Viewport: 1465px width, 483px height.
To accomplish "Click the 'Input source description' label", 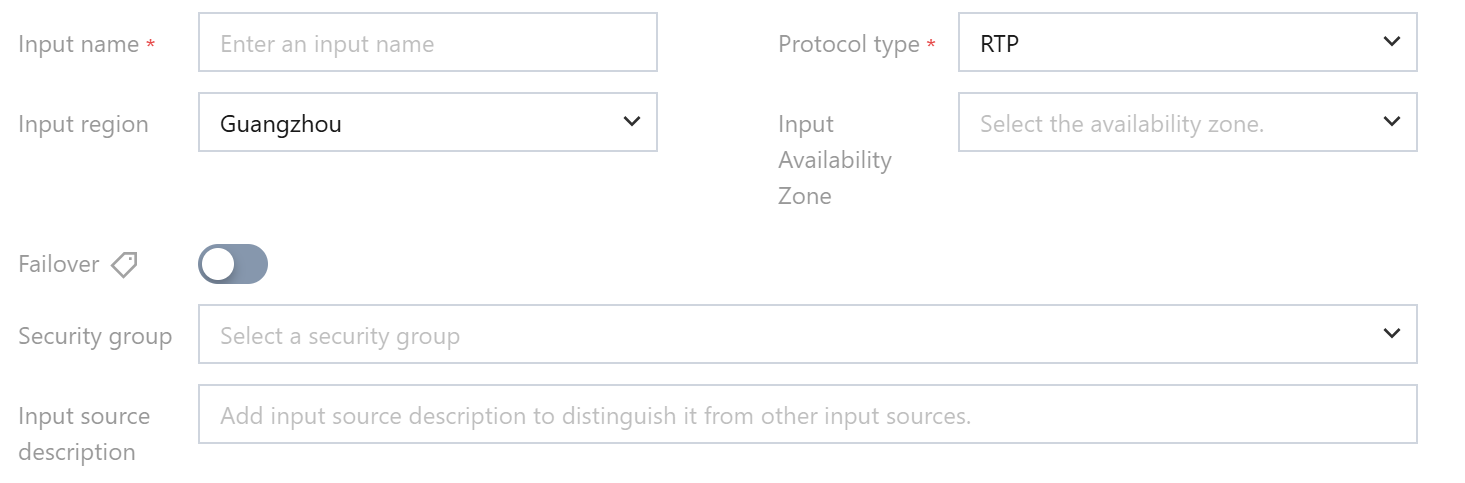I will tap(84, 433).
